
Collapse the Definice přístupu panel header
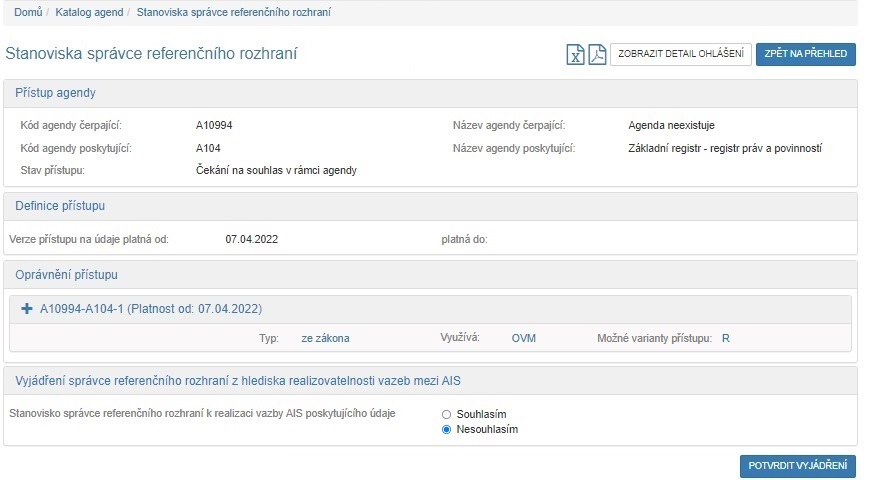pyautogui.click(x=60, y=206)
